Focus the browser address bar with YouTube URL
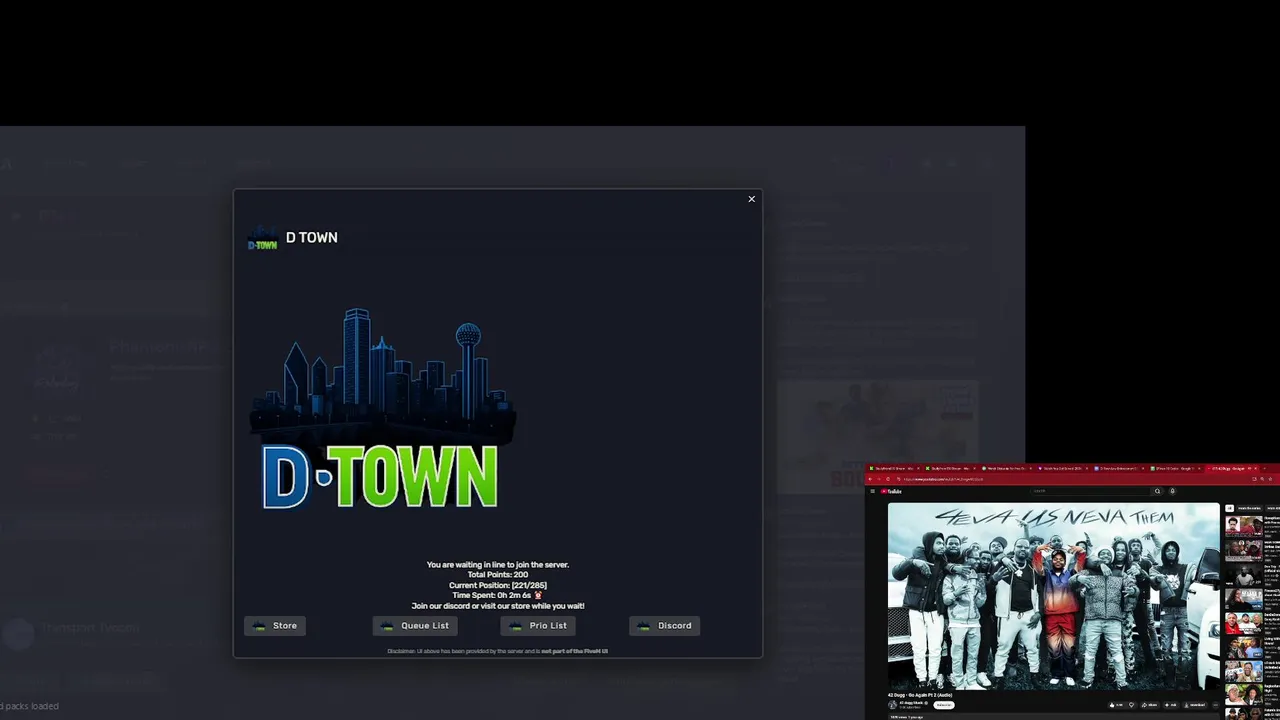Viewport: 1280px width, 720px height. click(1073, 479)
